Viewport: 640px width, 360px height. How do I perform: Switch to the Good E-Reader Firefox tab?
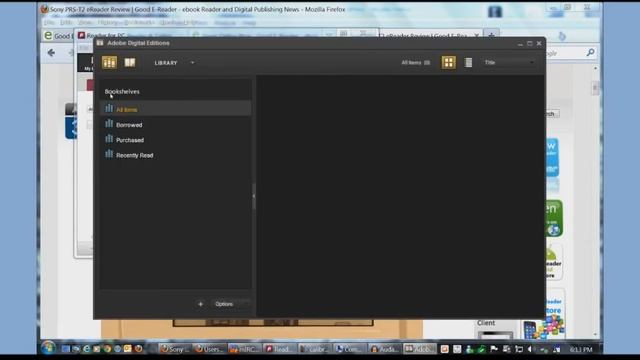[x=58, y=36]
